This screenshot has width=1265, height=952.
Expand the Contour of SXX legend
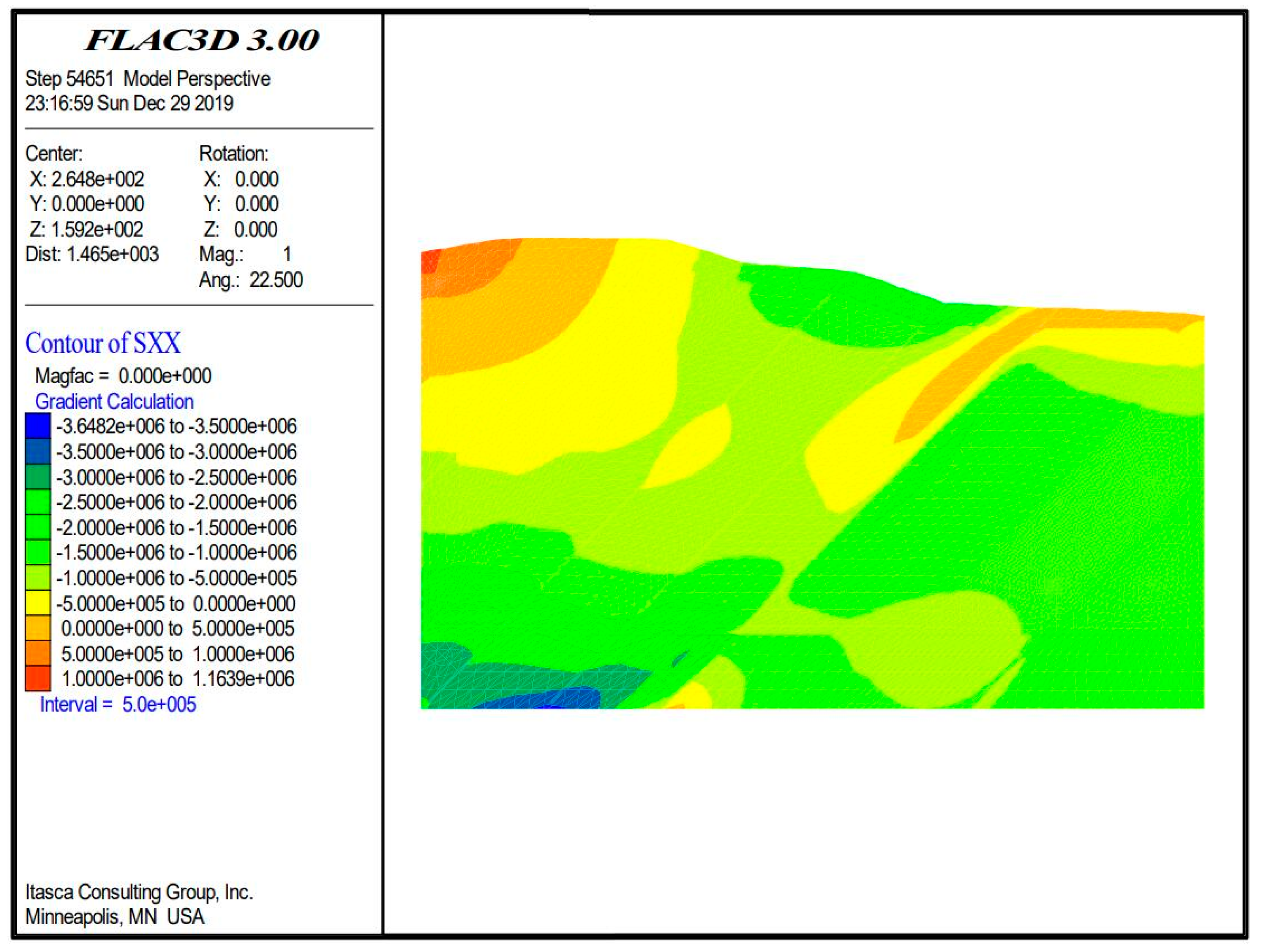104,343
